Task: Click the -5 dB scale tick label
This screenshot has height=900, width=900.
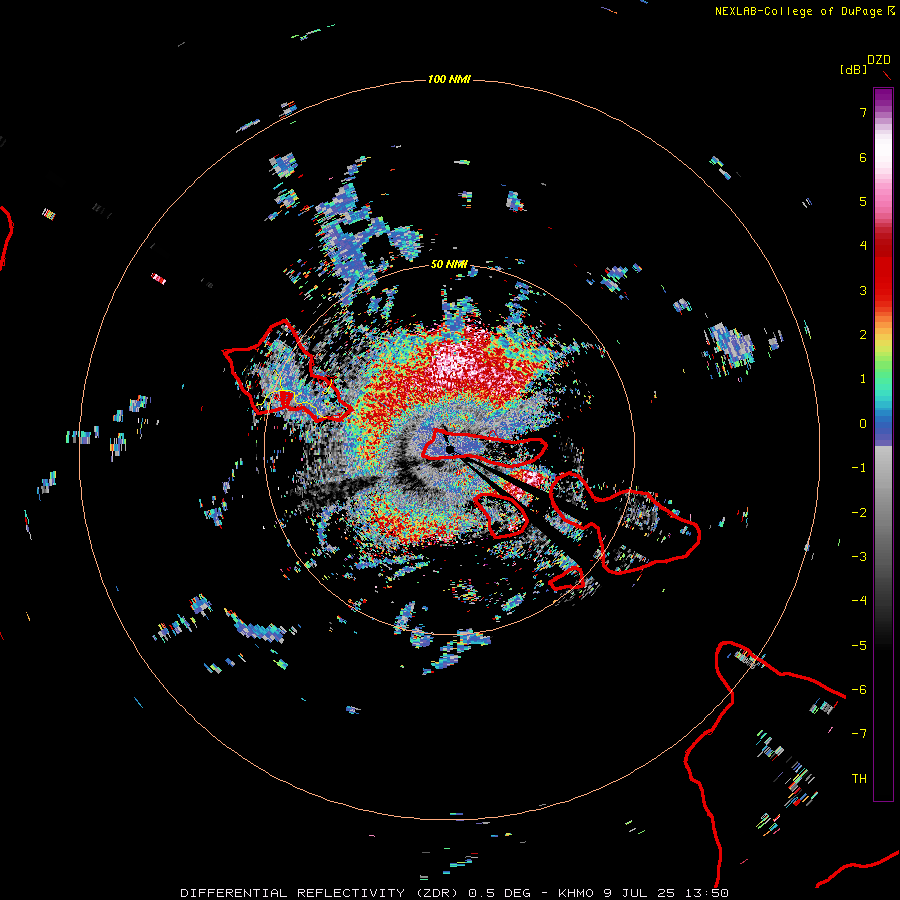Action: tap(859, 646)
